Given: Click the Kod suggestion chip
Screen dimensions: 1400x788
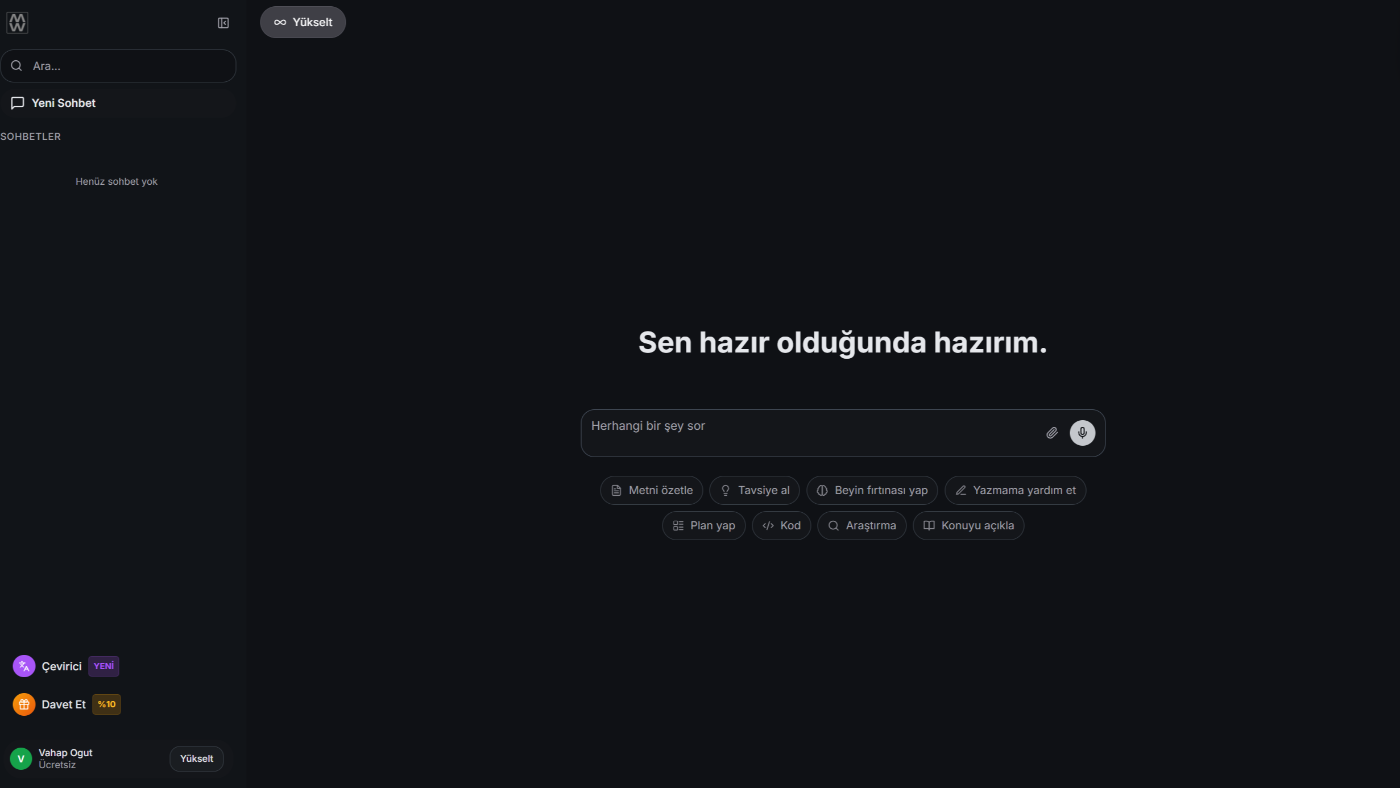Looking at the screenshot, I should click(x=781, y=525).
